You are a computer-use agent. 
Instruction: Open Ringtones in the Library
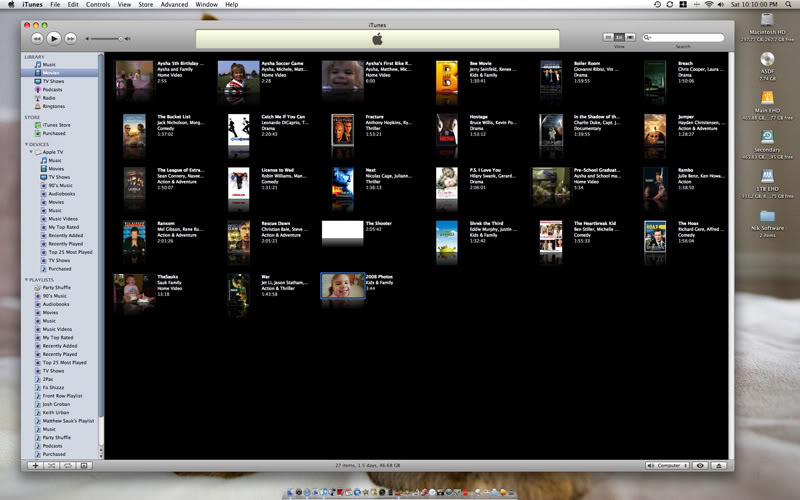(54, 107)
